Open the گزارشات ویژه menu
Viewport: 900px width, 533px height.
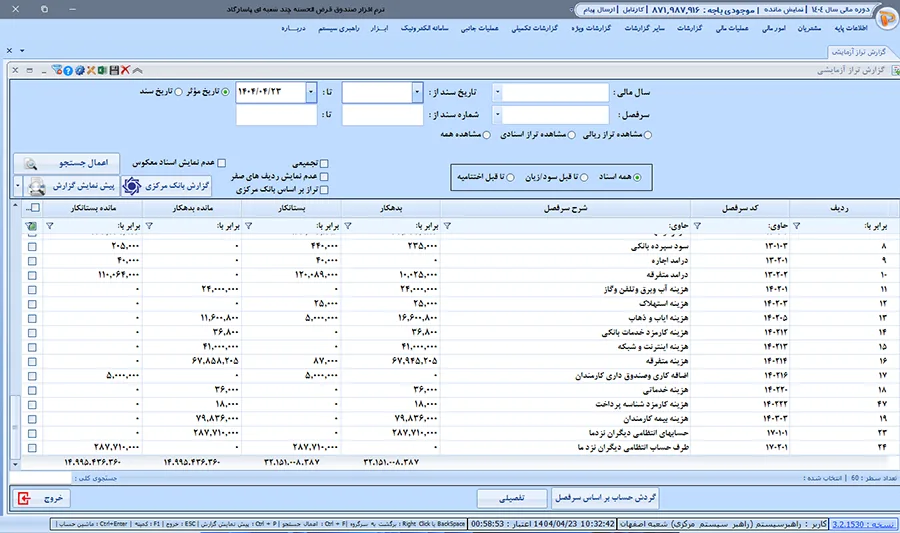tap(591, 28)
